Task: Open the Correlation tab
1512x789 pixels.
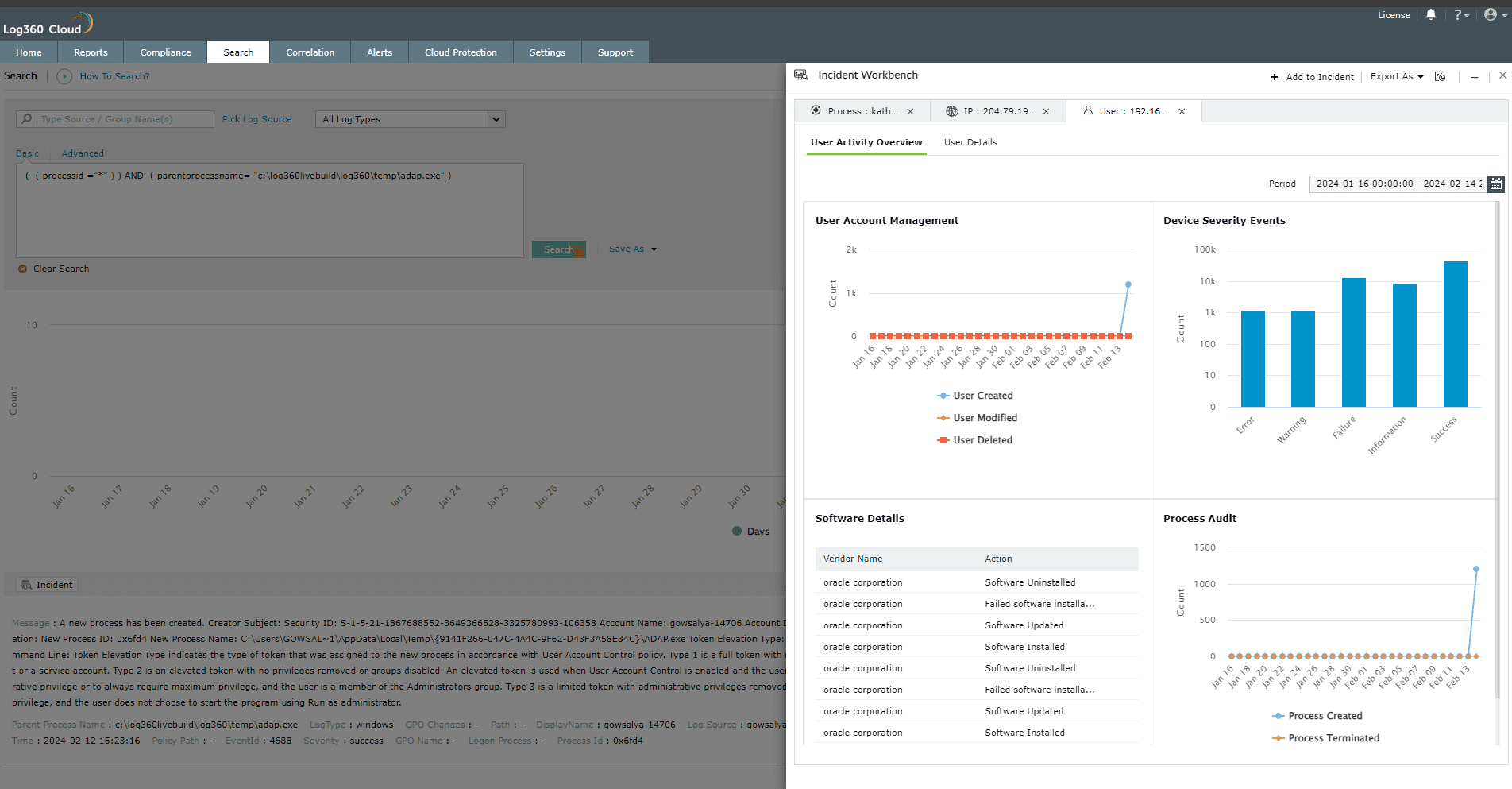Action: [310, 52]
